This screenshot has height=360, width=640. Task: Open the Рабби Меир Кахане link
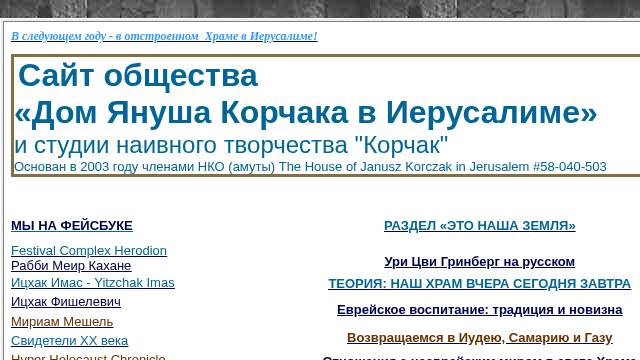[x=71, y=266]
